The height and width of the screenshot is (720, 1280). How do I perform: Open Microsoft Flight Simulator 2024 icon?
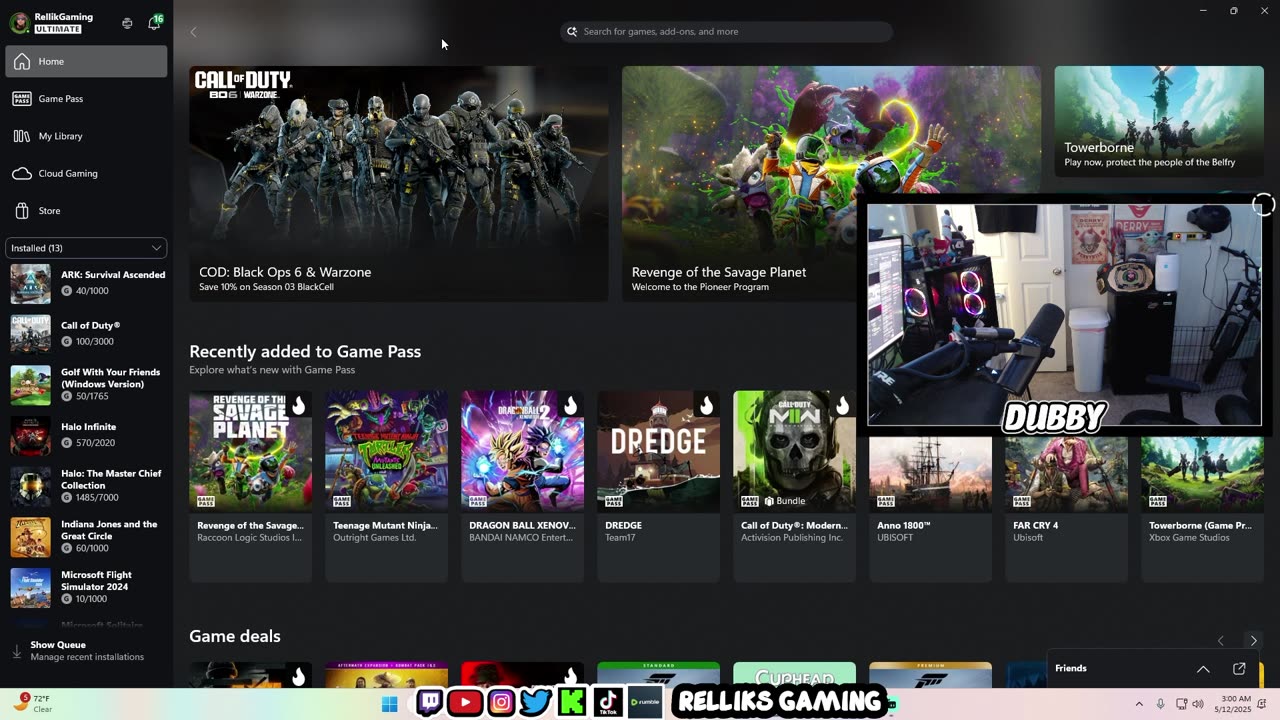click(x=30, y=587)
